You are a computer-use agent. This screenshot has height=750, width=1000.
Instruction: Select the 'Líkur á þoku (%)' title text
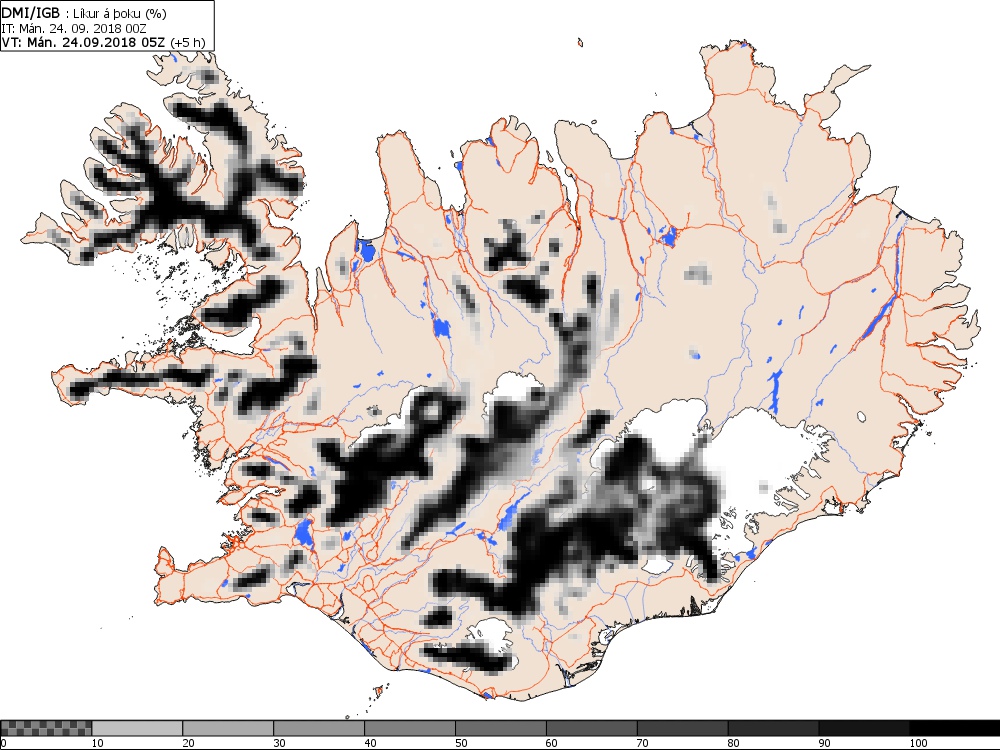(x=119, y=13)
